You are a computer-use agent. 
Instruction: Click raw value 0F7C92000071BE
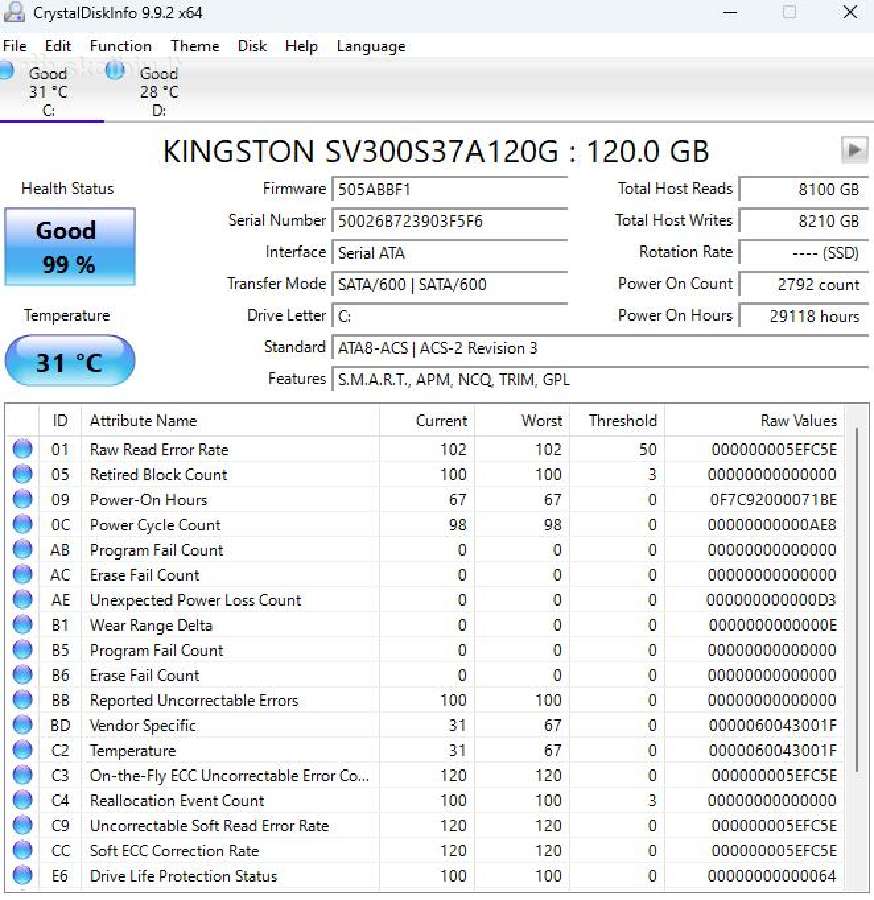tap(773, 499)
